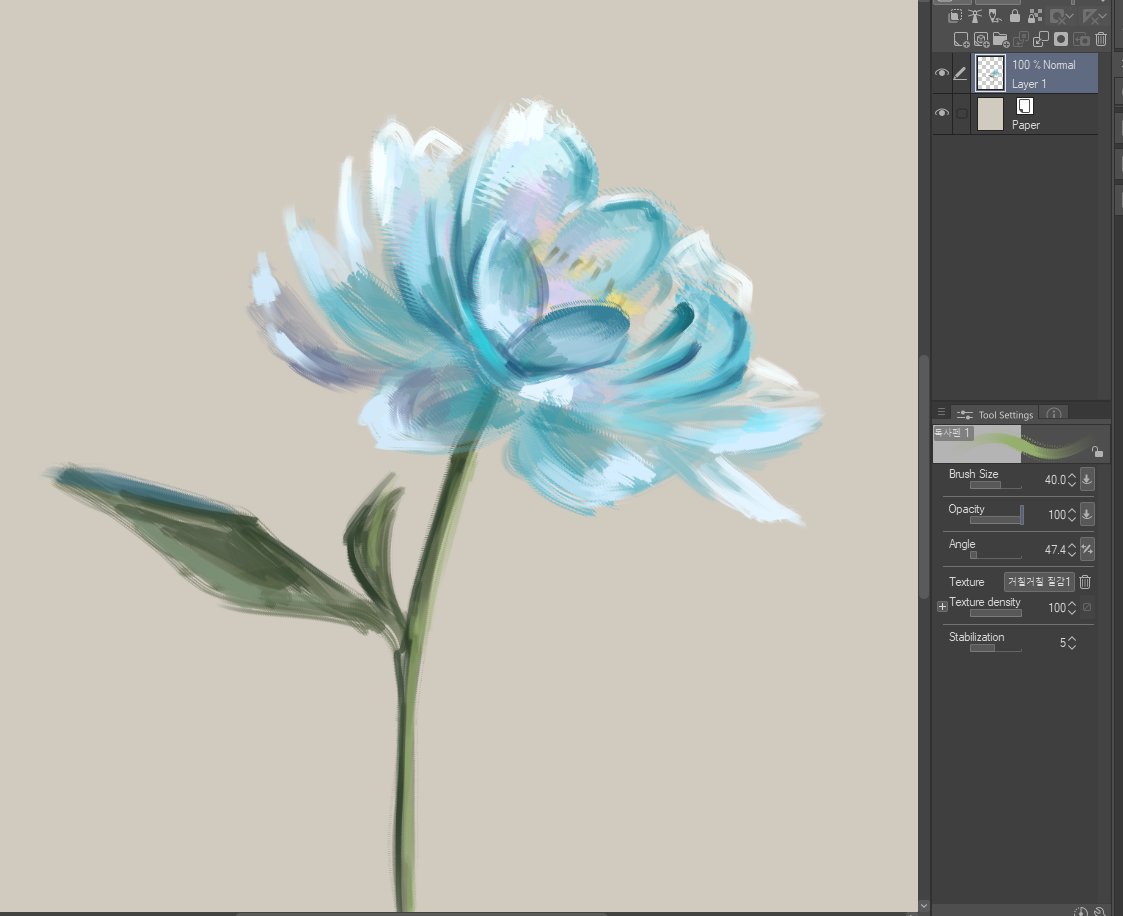Hide Layer 1 using its eye icon

[x=942, y=73]
